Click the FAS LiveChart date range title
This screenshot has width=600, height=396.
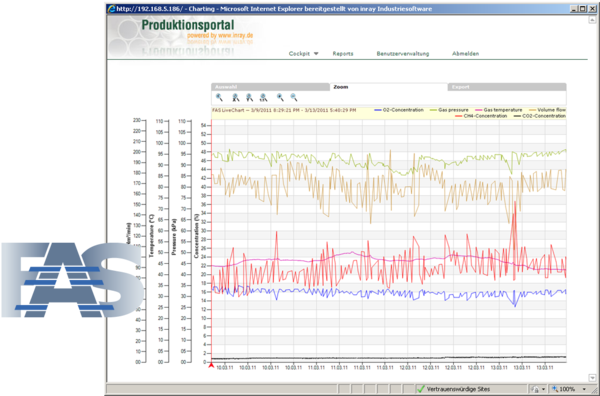tap(284, 110)
